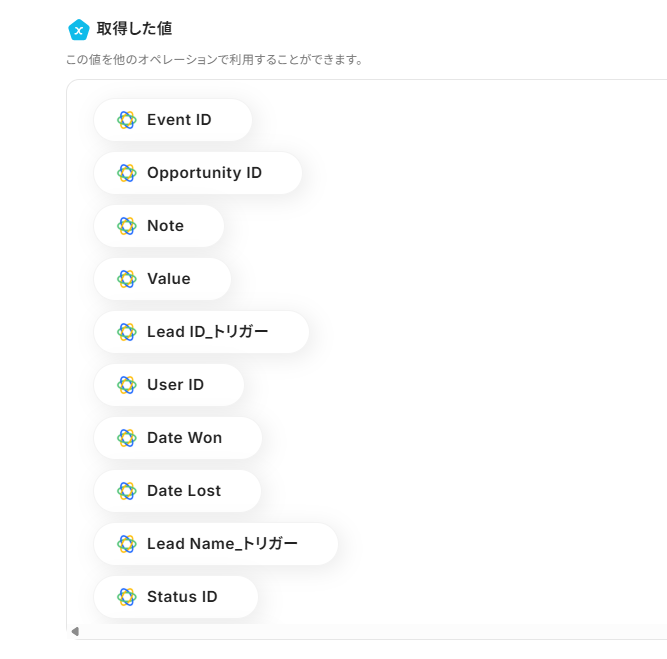
Task: Select the Date Won label
Action: [184, 438]
